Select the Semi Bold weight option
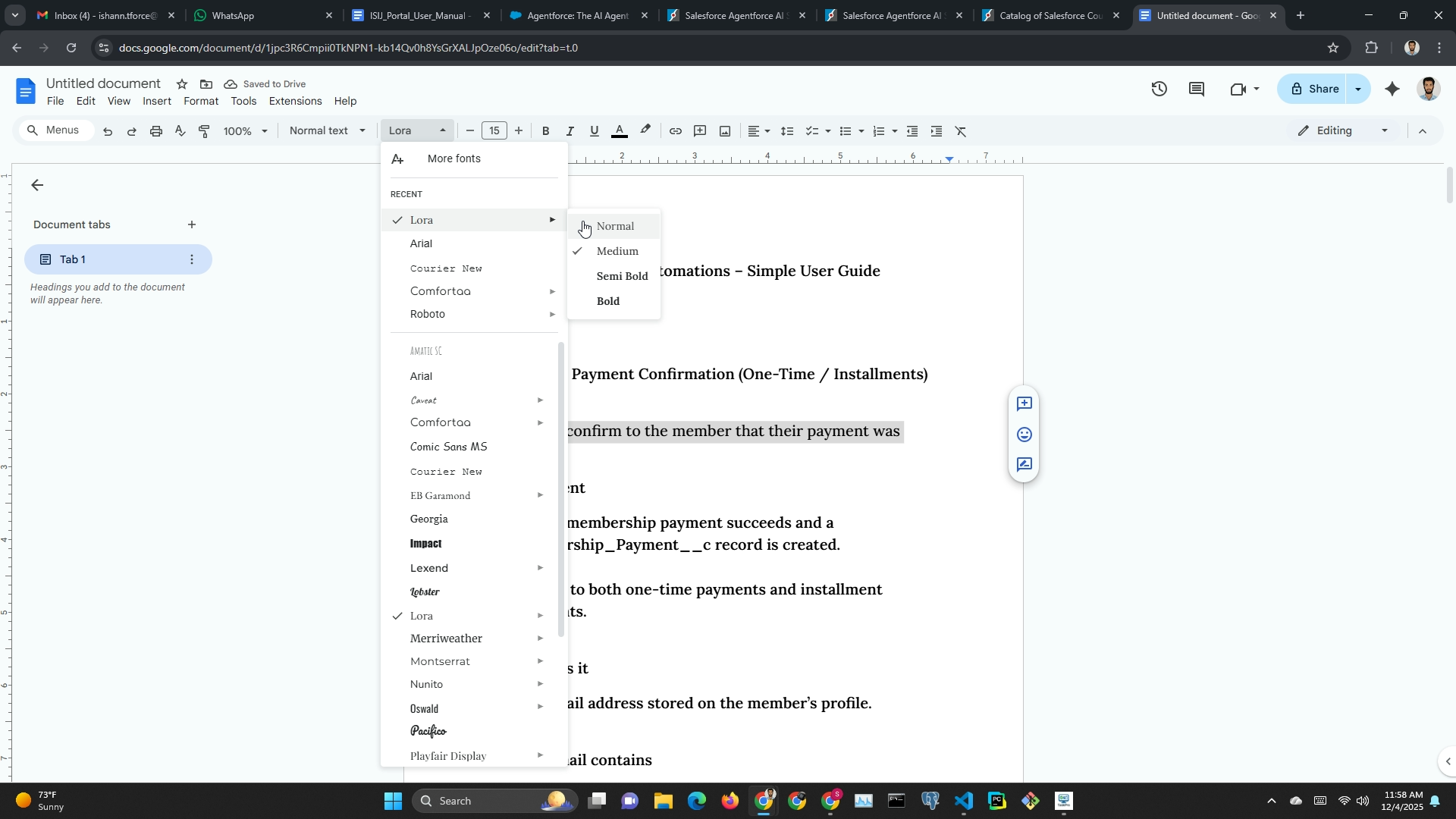Image resolution: width=1456 pixels, height=819 pixels. click(x=621, y=276)
